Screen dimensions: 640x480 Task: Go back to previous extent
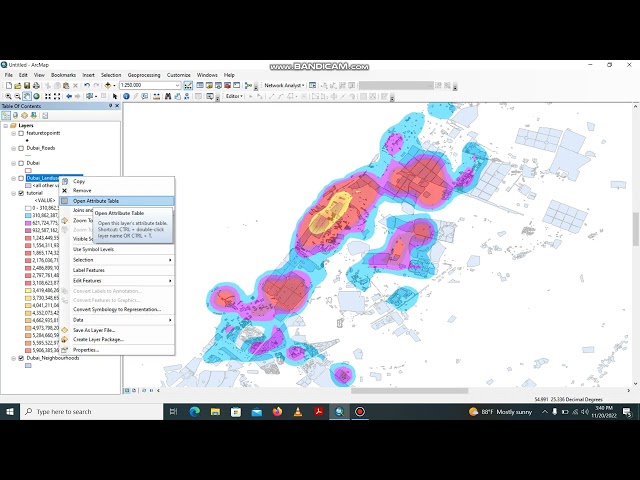point(69,96)
